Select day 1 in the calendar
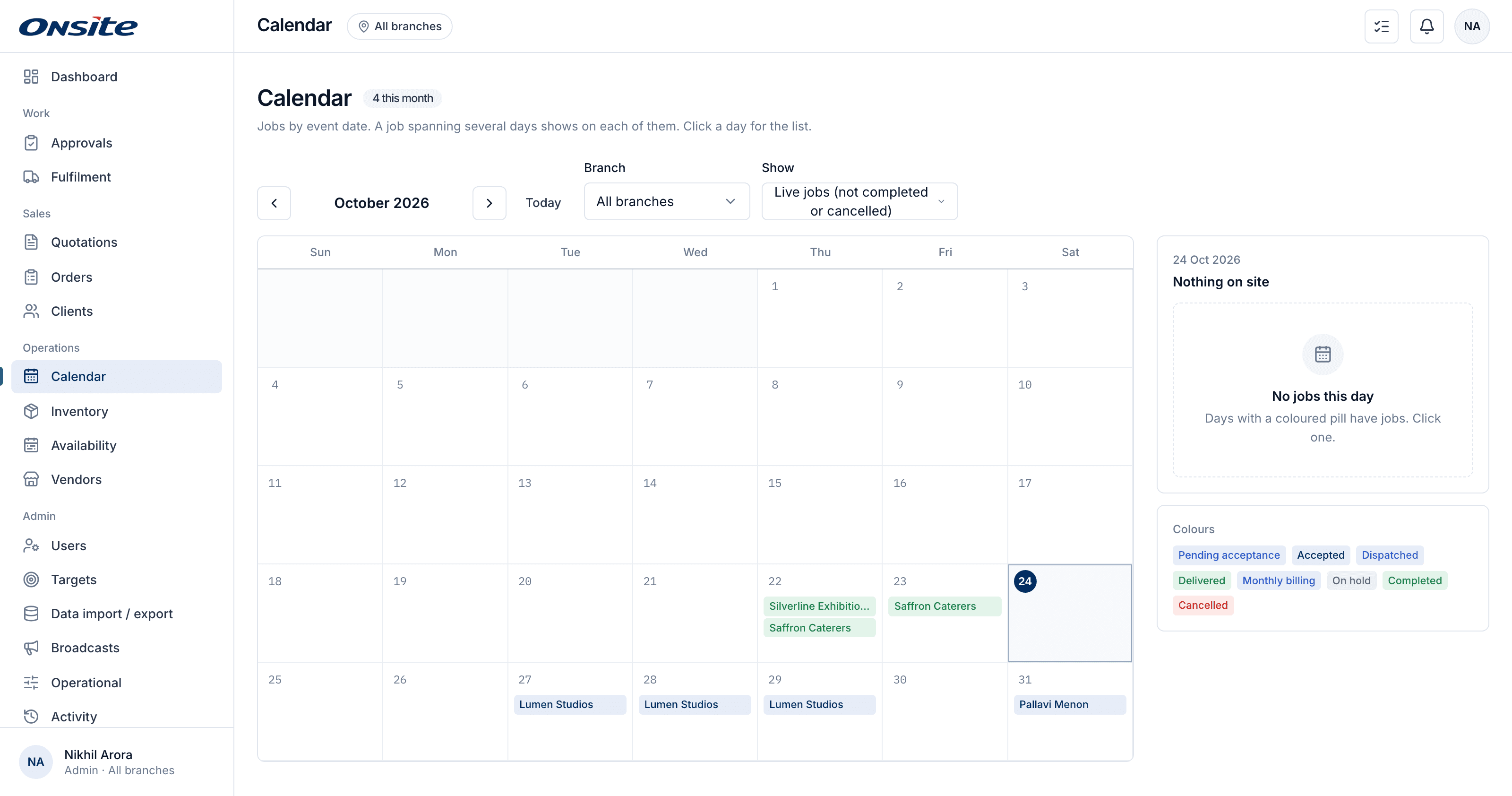 (x=819, y=318)
